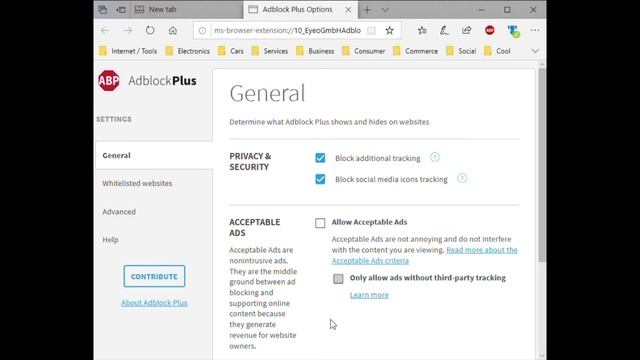The height and width of the screenshot is (360, 640).
Task: Open Consumer favorites folder
Action: pyautogui.click(x=363, y=51)
